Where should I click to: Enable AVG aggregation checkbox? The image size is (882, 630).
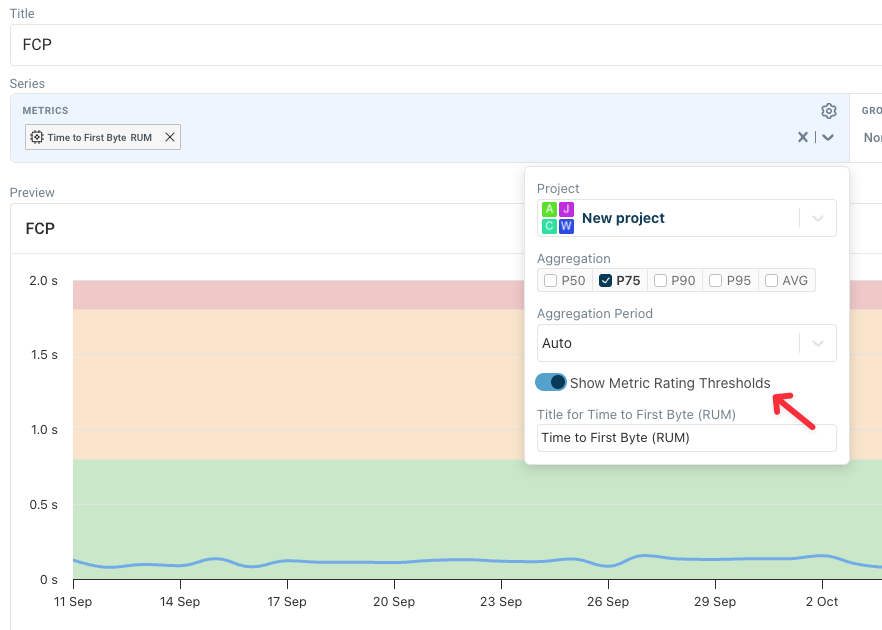tap(771, 281)
